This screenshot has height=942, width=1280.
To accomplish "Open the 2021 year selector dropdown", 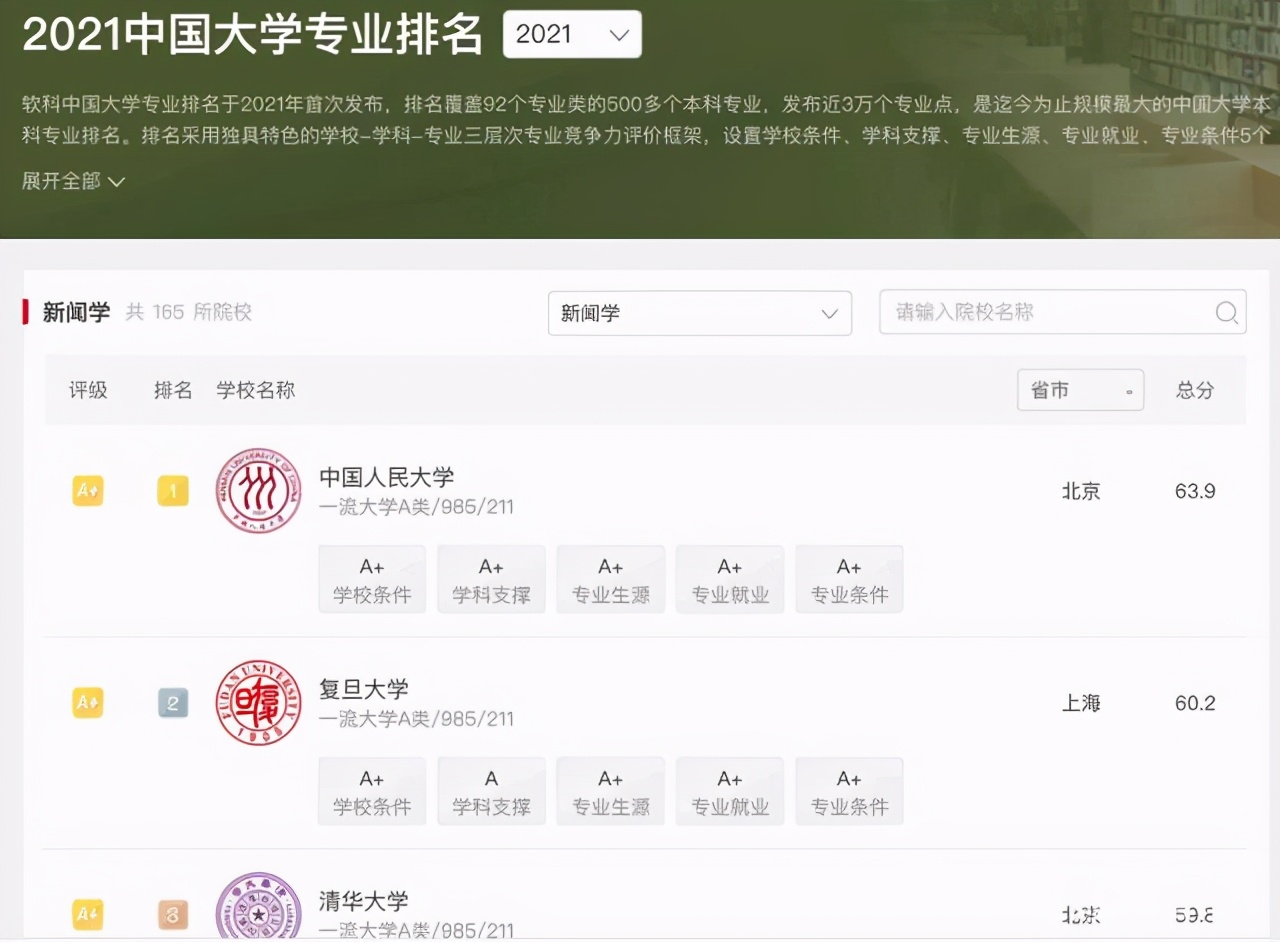I will (571, 34).
